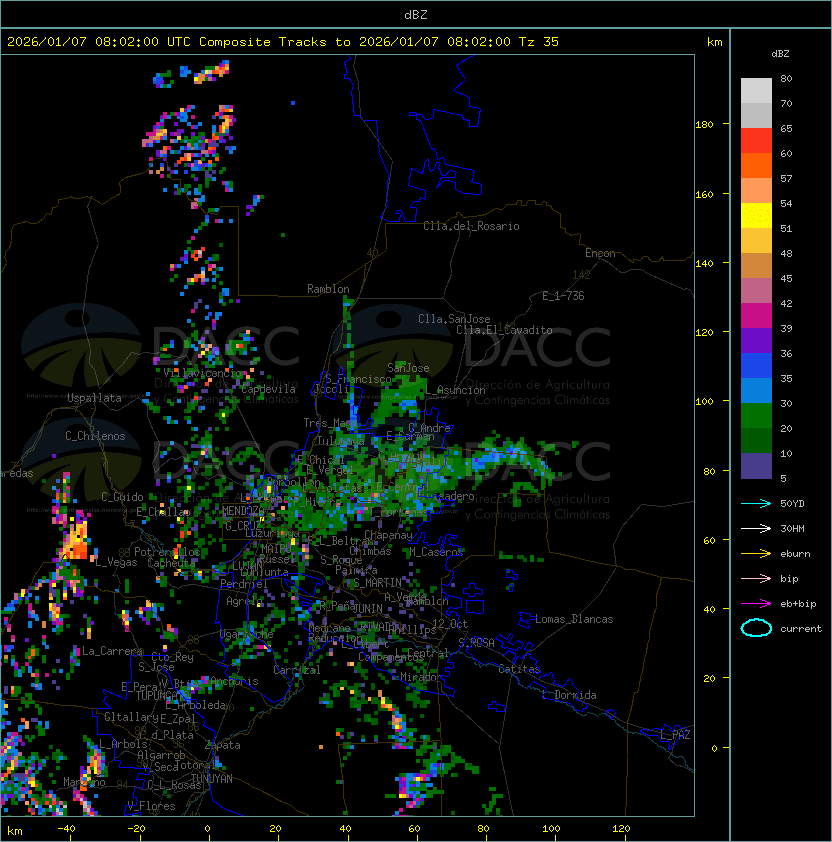The width and height of the screenshot is (832, 842).
Task: Click the '50YD' legend label
Action: [x=792, y=504]
